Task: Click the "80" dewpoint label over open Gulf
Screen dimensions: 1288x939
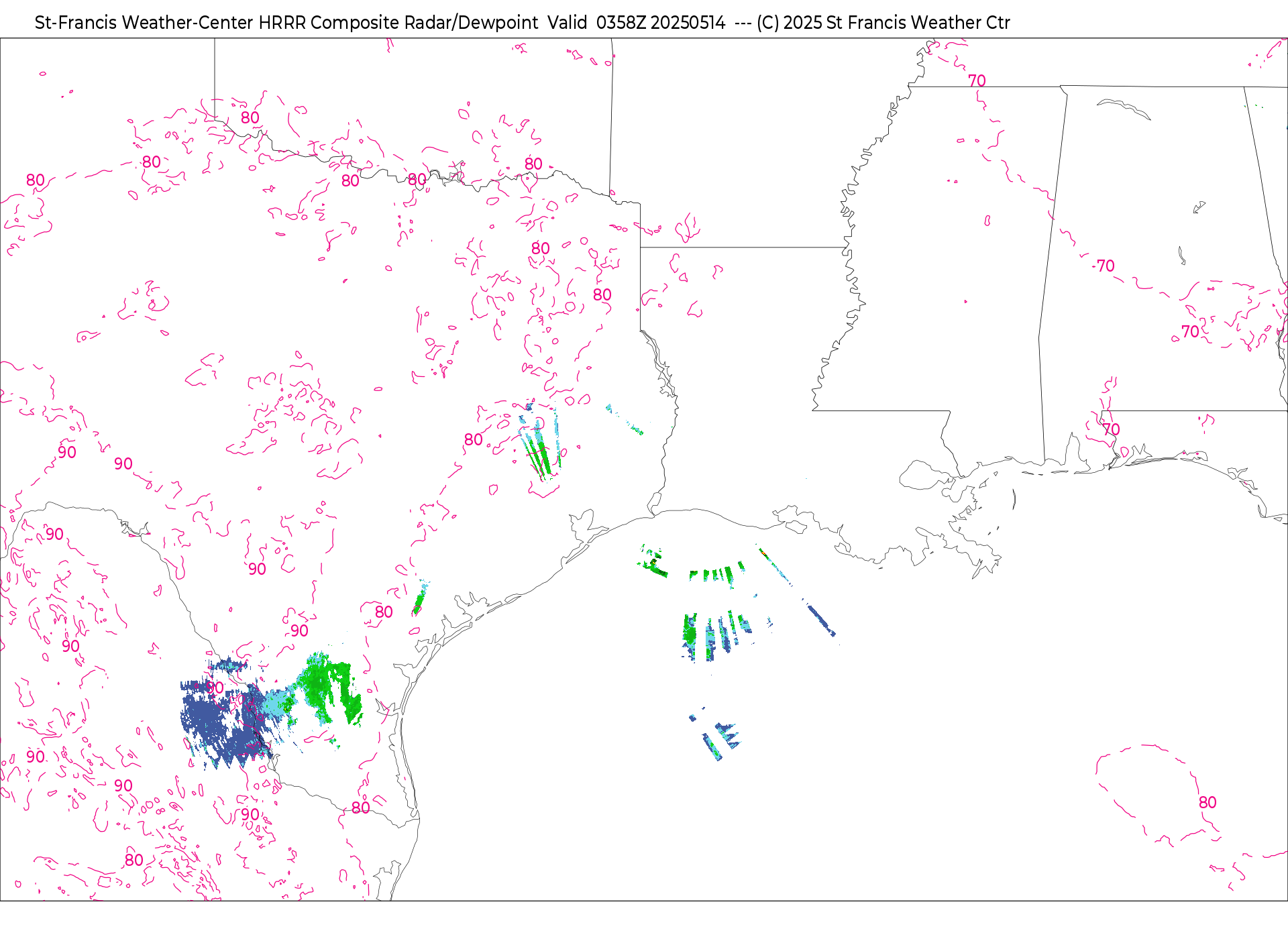Action: pos(1207,802)
